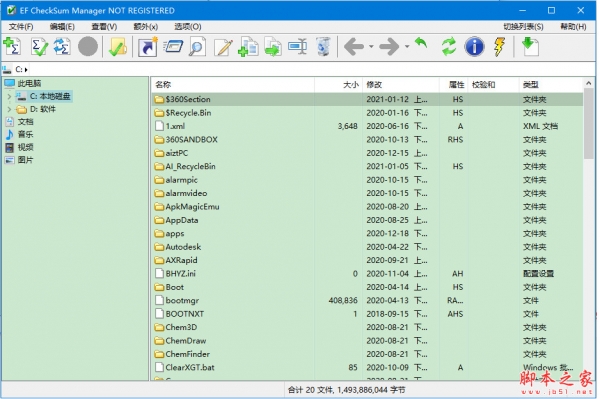Sort by the 类型 column header
The height and width of the screenshot is (399, 600).
(x=551, y=85)
